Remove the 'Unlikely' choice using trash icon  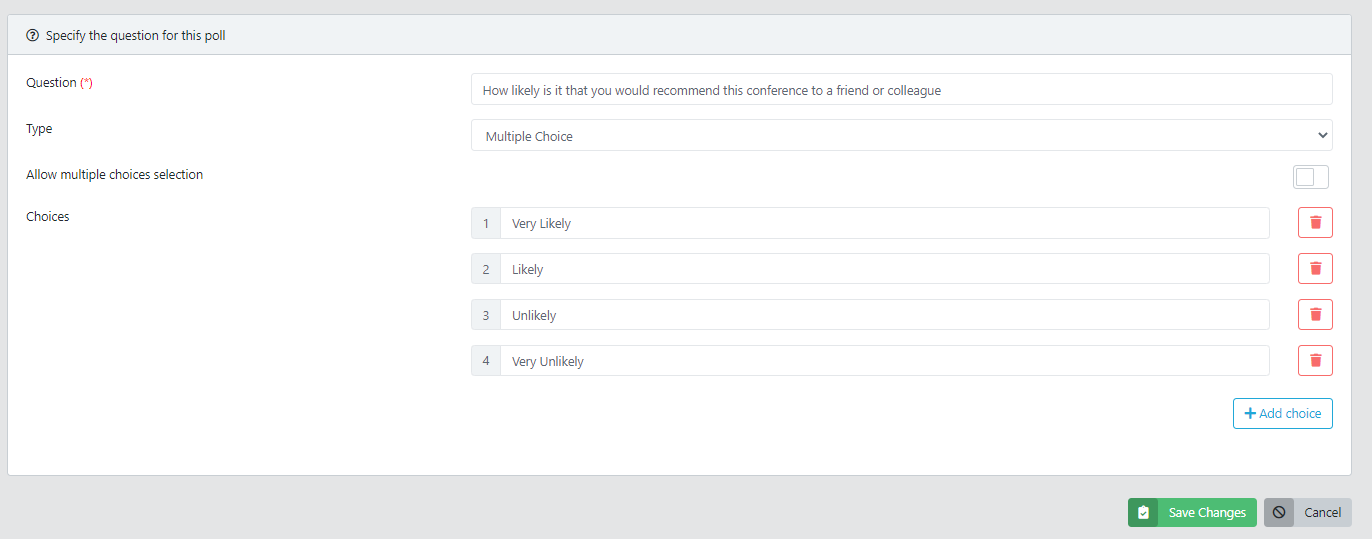[1315, 315]
